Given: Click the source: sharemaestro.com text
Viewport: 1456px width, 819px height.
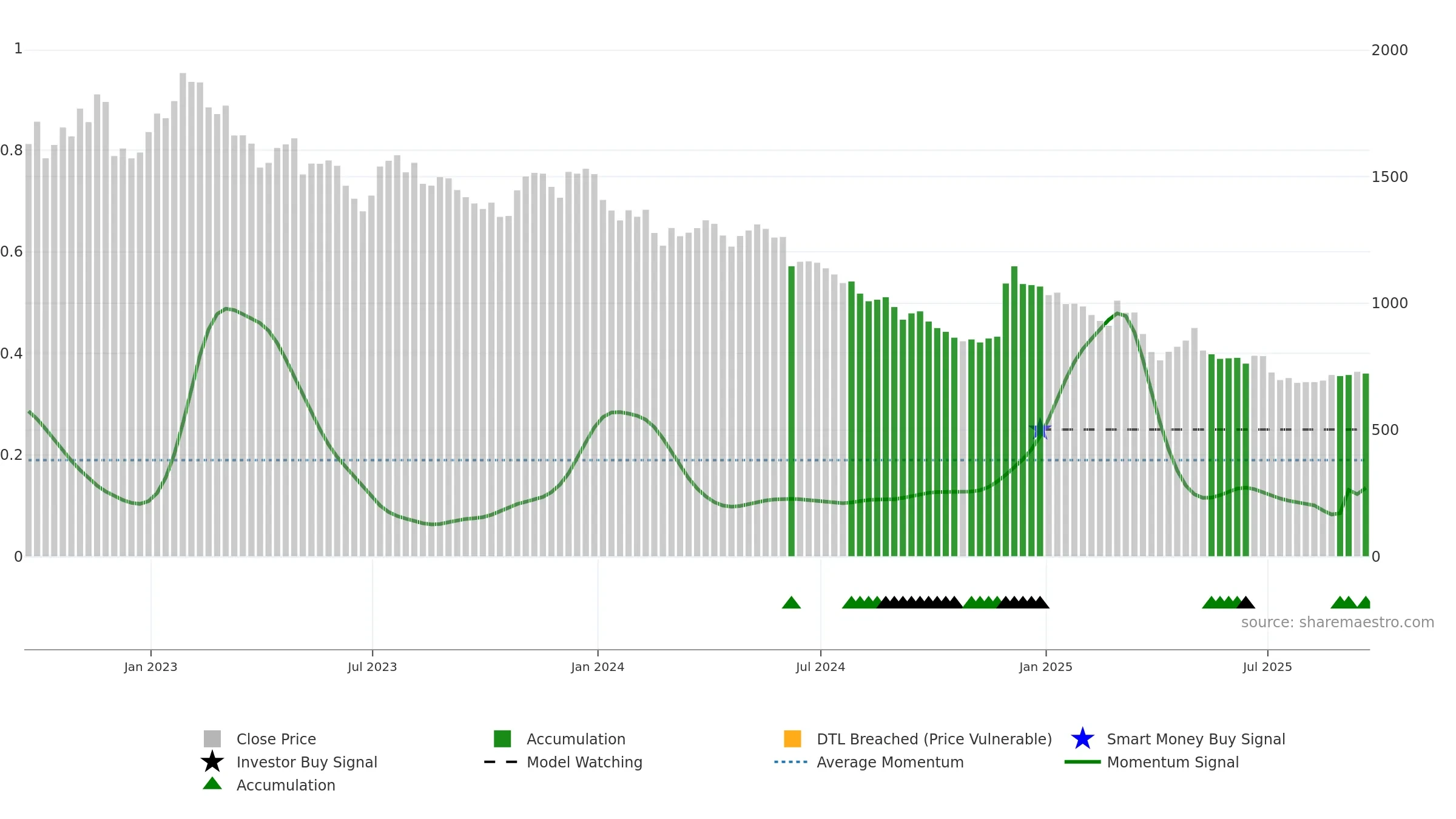Looking at the screenshot, I should pos(1338,622).
